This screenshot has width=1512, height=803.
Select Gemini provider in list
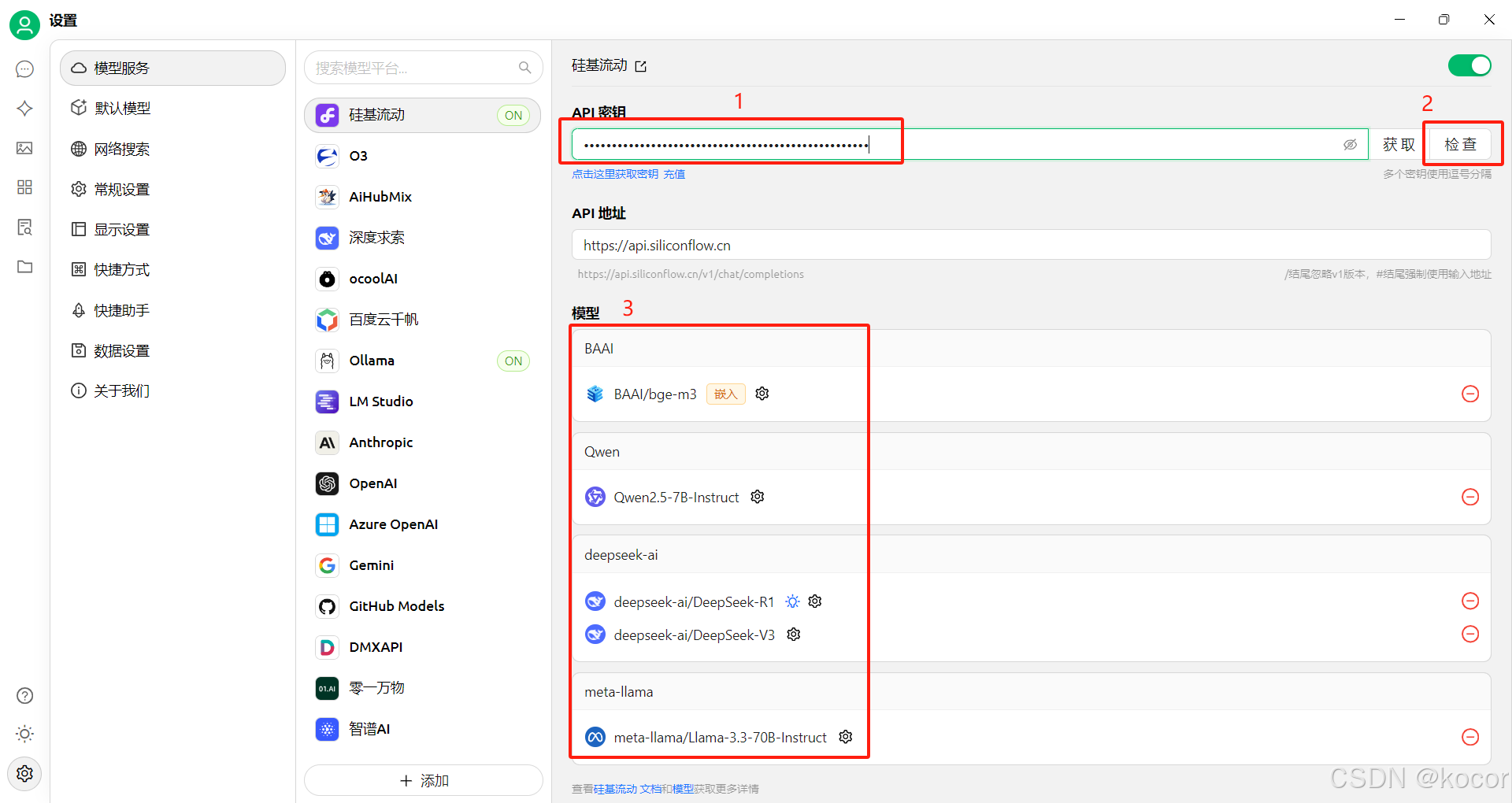coord(423,565)
